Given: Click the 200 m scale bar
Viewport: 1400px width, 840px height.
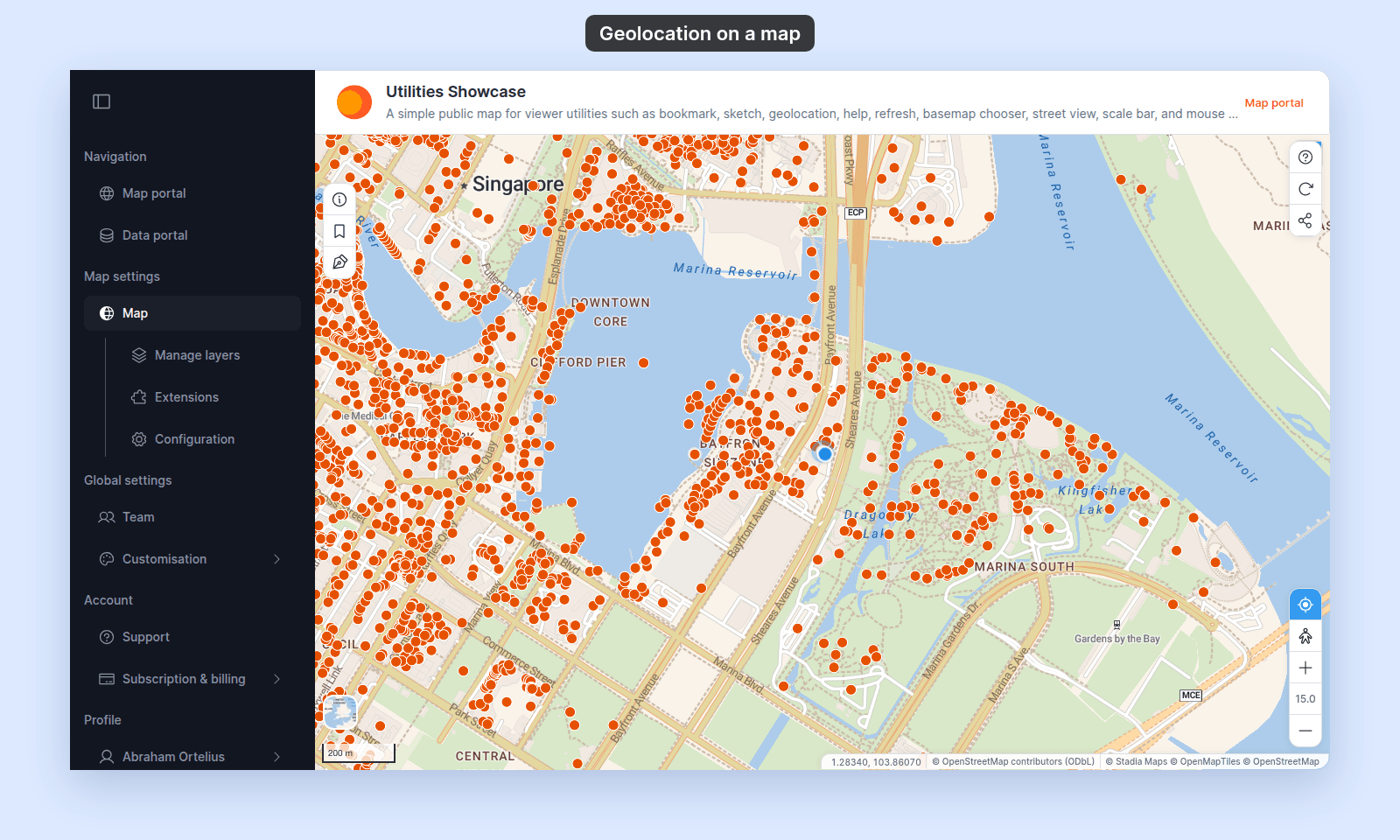Looking at the screenshot, I should pyautogui.click(x=359, y=753).
